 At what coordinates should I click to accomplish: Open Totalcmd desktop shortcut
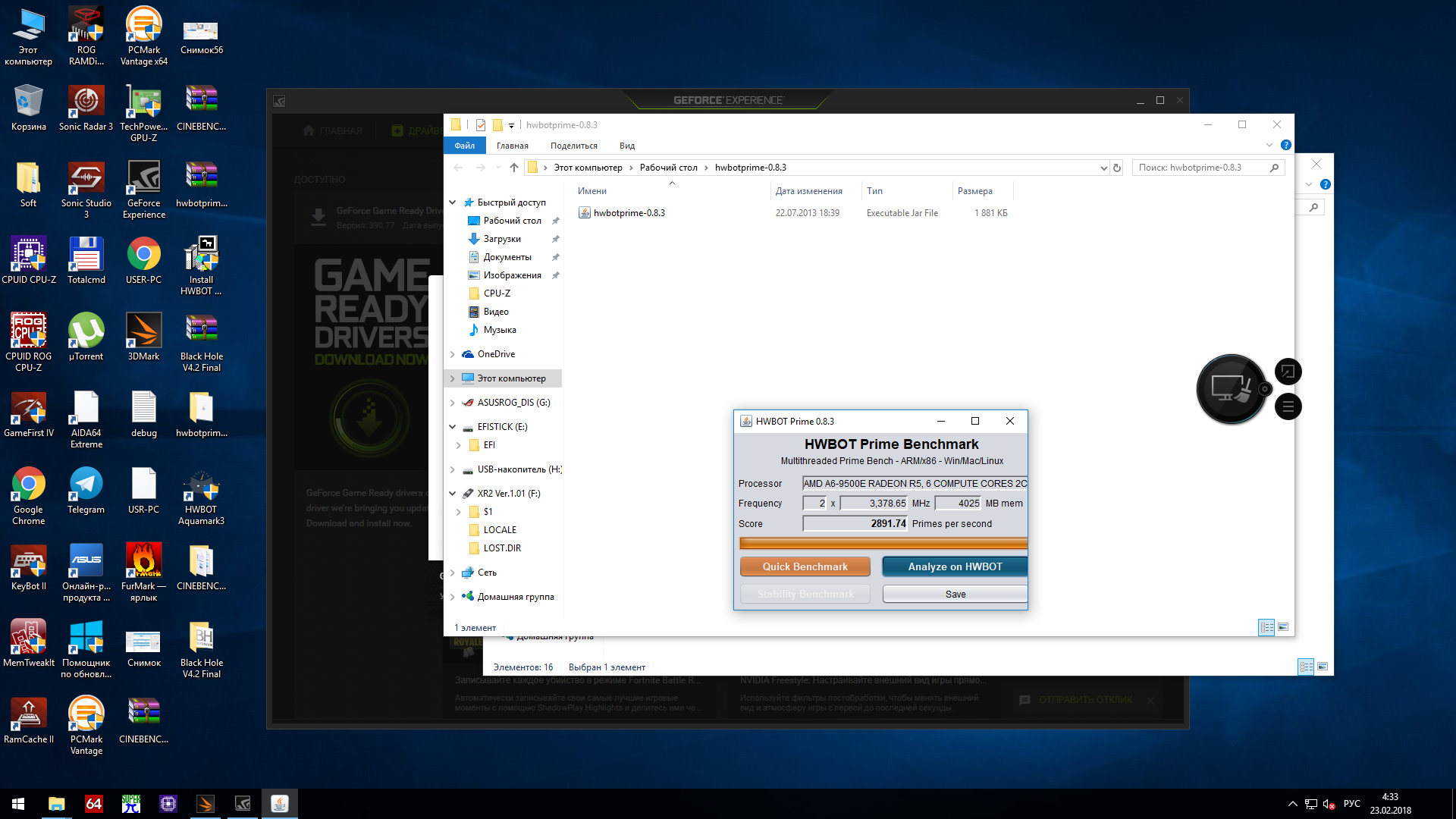(x=86, y=260)
